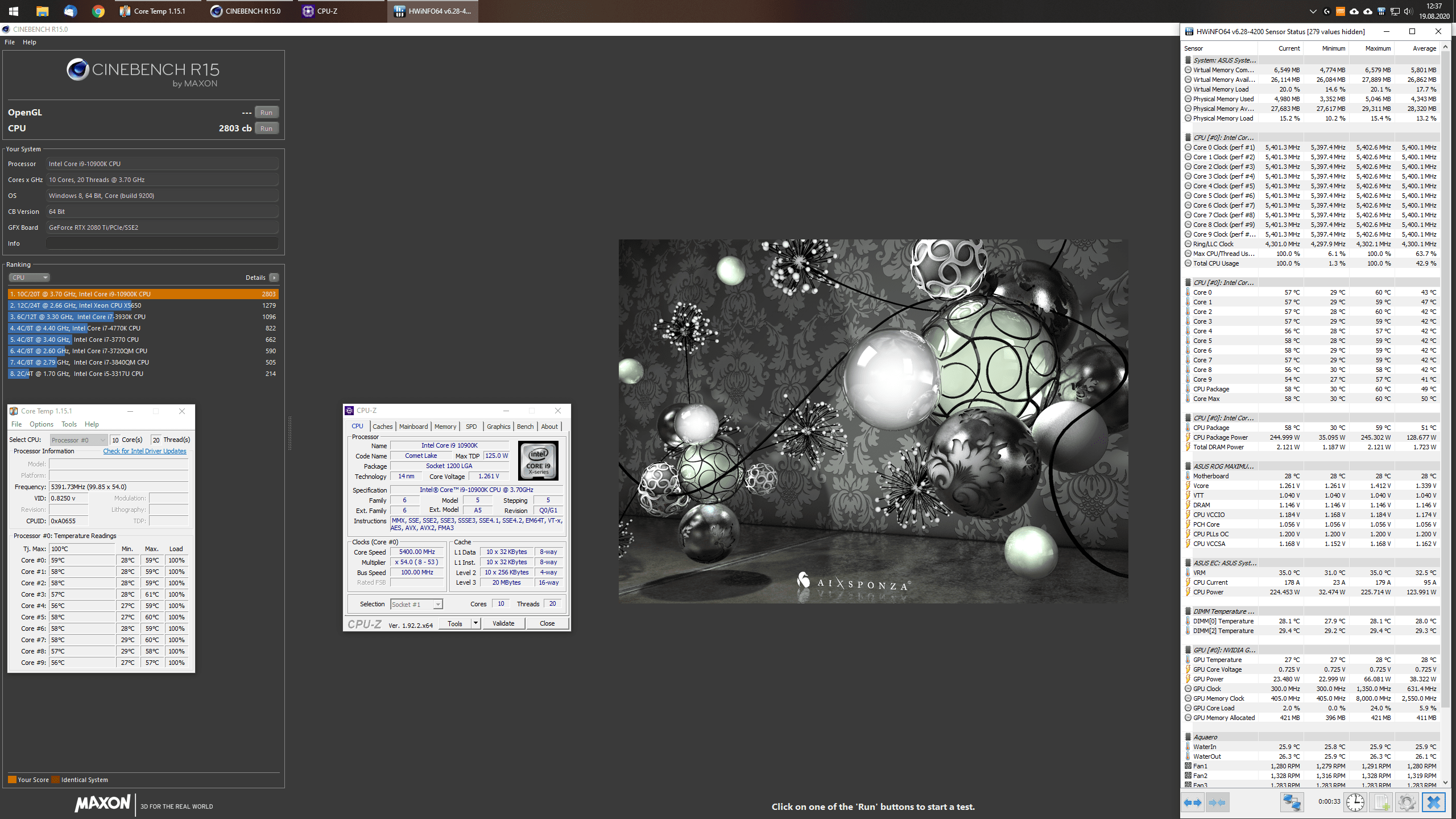Select the Ring/LLC Clock sensor row

click(1312, 244)
